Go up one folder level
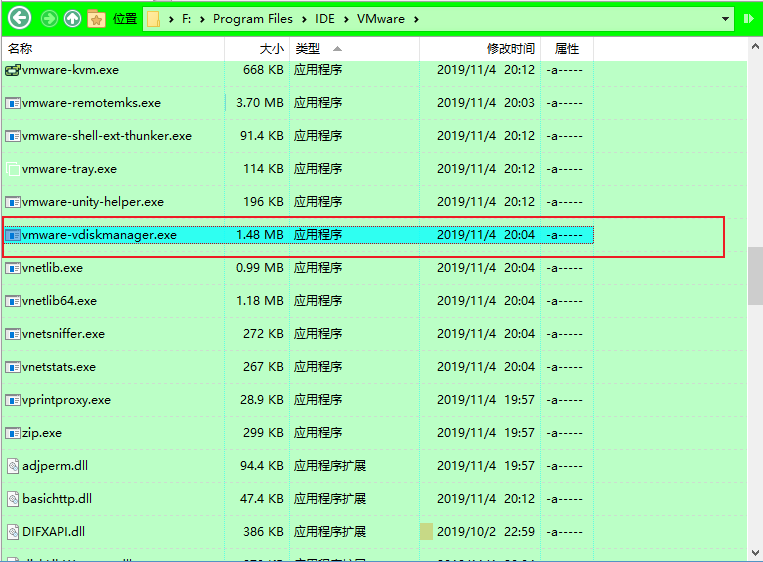Screen dimensions: 763x562 click(73, 19)
